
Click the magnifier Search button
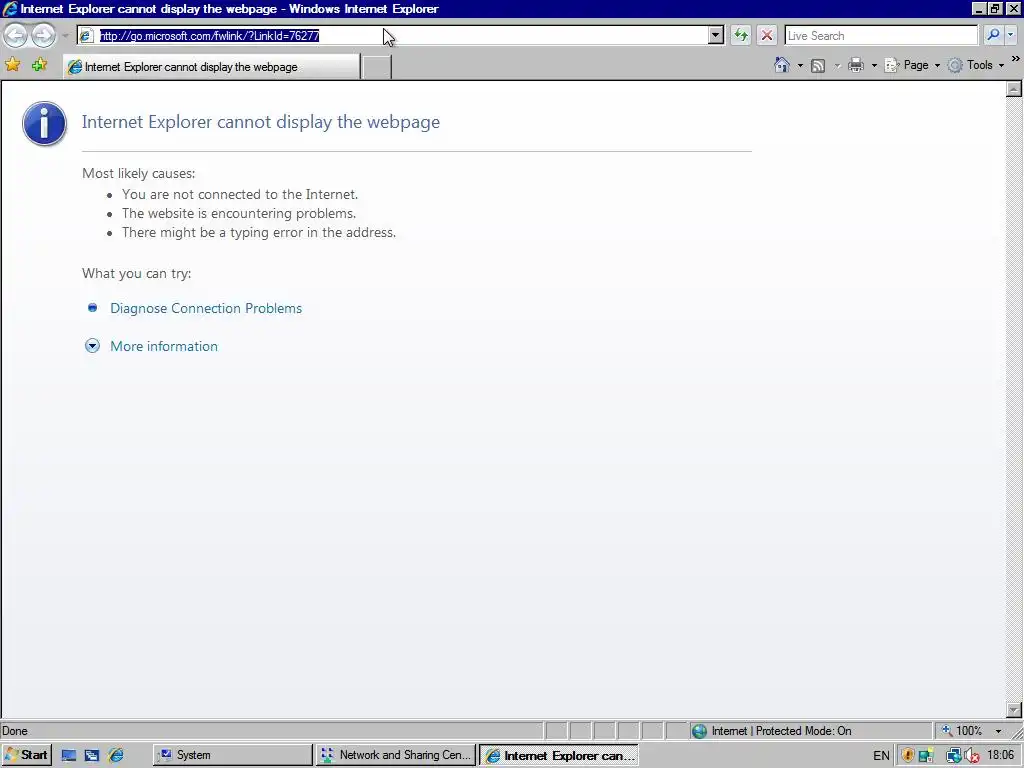click(x=993, y=35)
